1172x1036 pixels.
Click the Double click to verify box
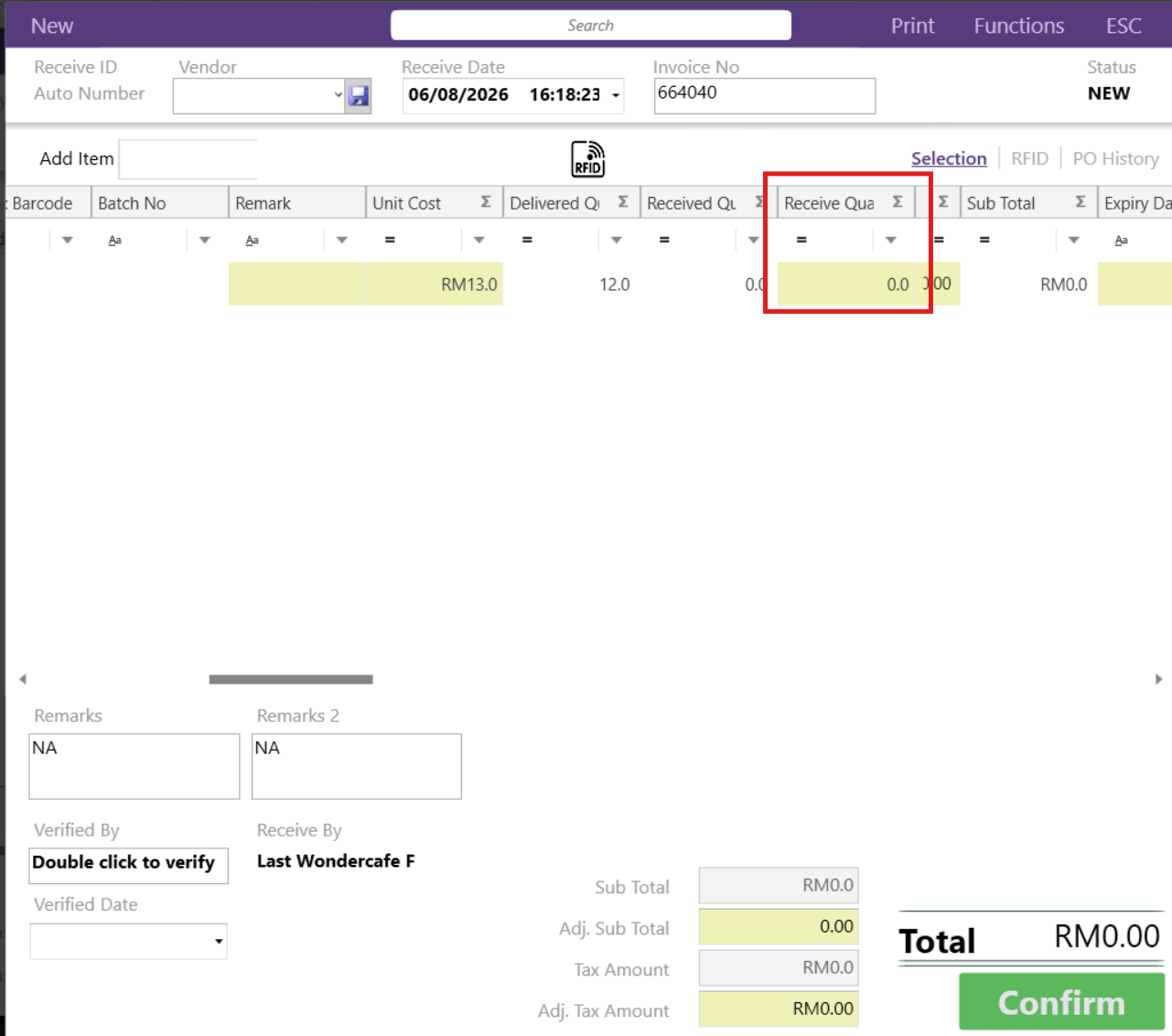128,865
